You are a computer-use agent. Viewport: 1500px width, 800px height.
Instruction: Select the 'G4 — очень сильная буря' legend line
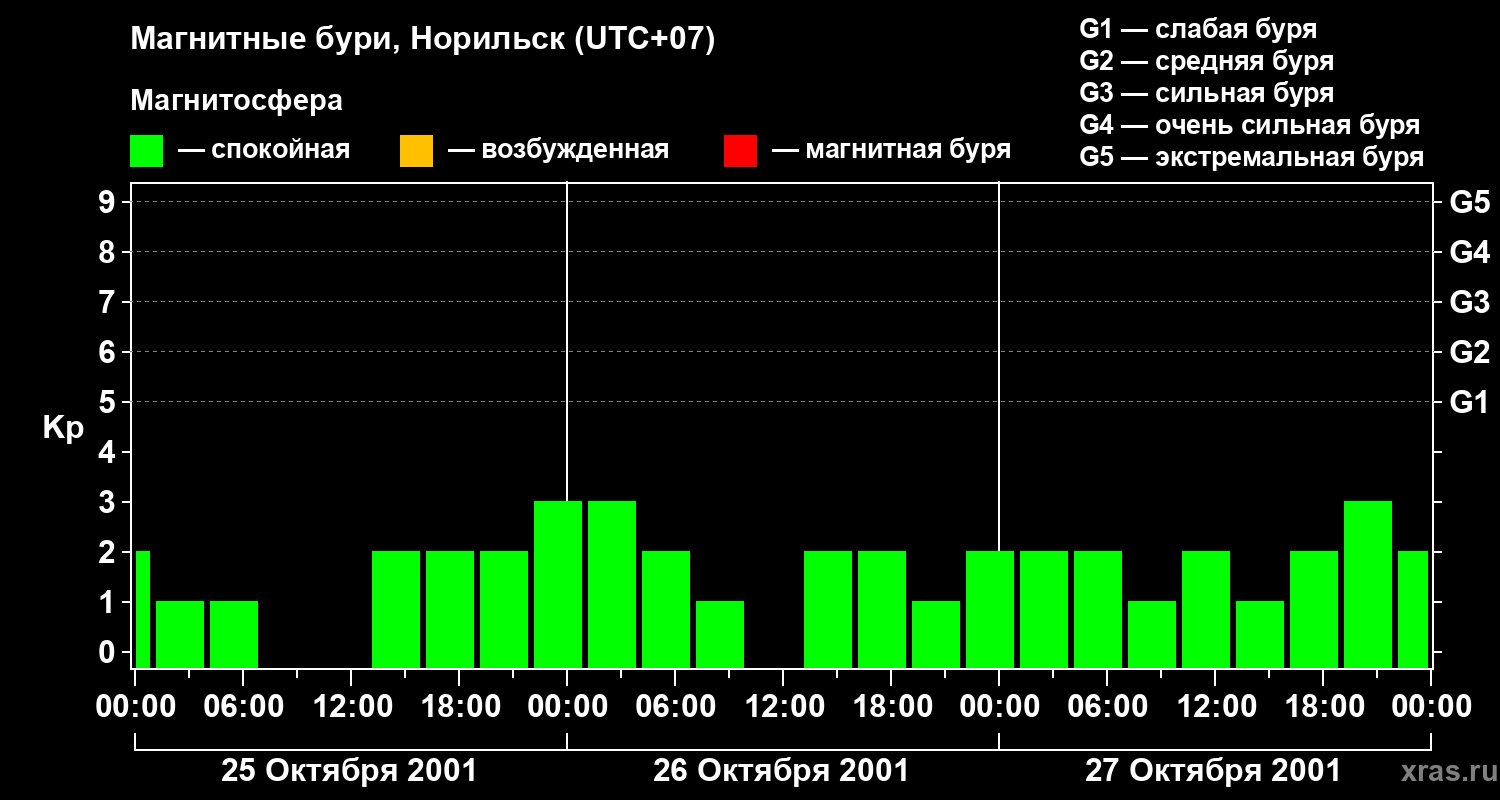tap(1250, 125)
